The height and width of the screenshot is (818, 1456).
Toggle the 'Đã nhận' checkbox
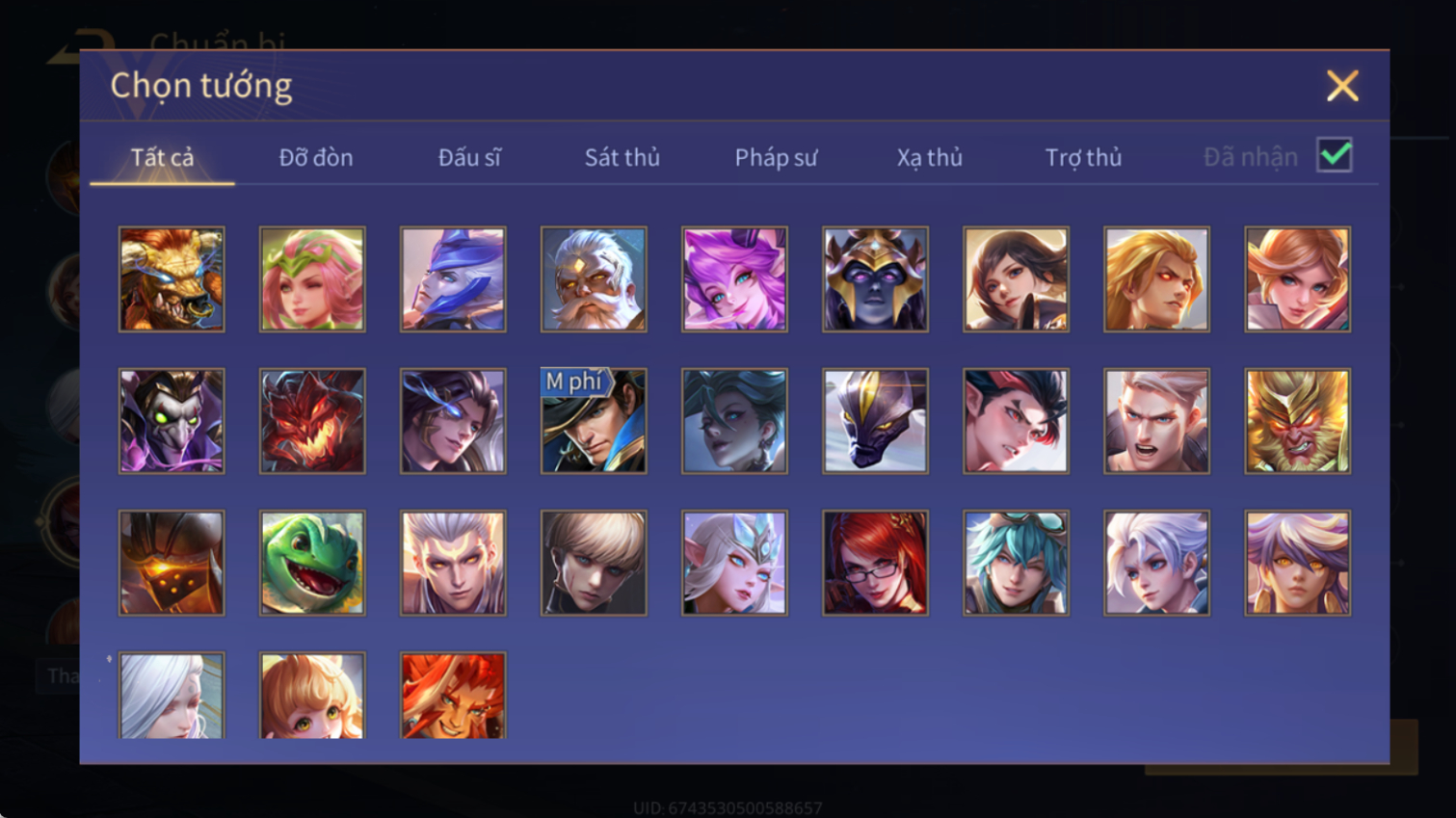click(1335, 155)
